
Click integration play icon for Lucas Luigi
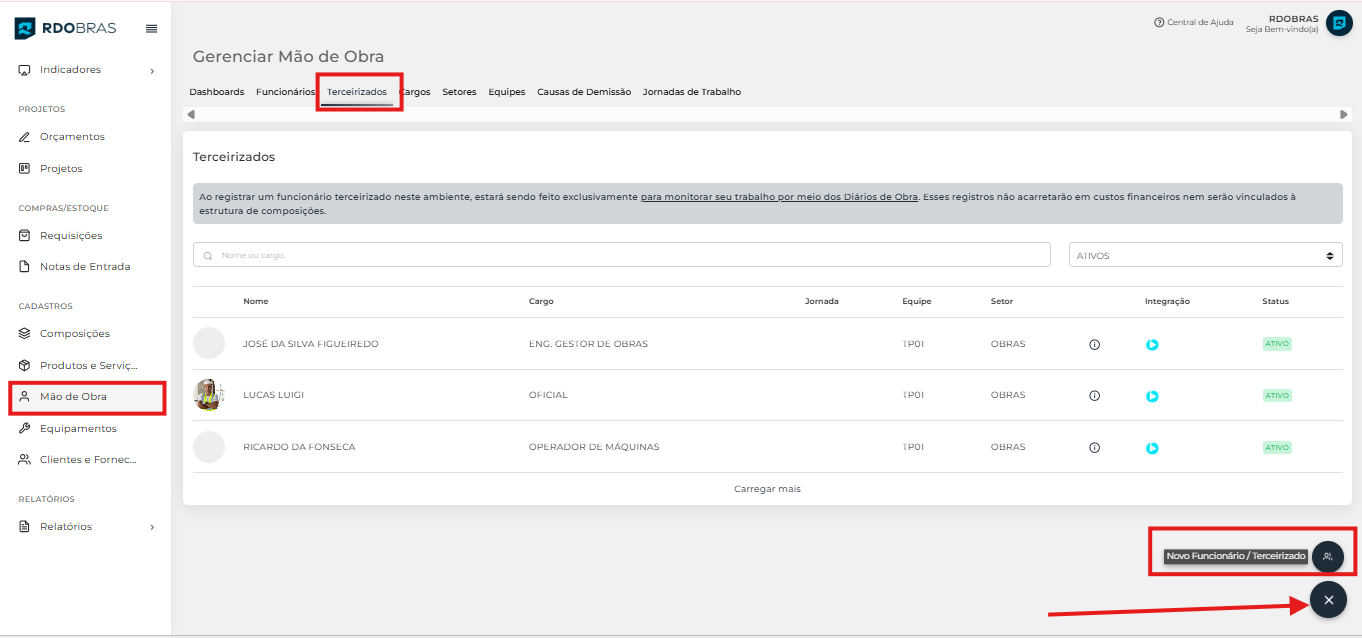coord(1152,396)
